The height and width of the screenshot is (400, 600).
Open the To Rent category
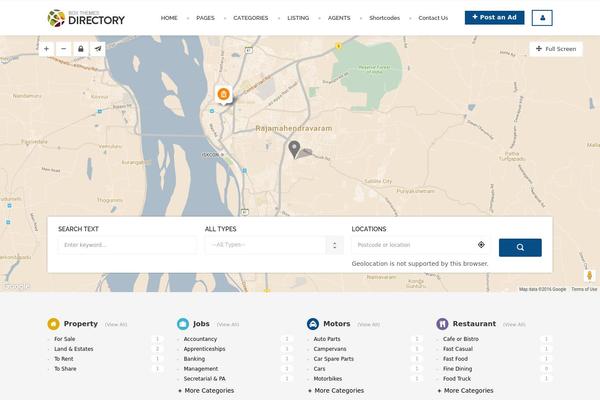click(x=64, y=359)
